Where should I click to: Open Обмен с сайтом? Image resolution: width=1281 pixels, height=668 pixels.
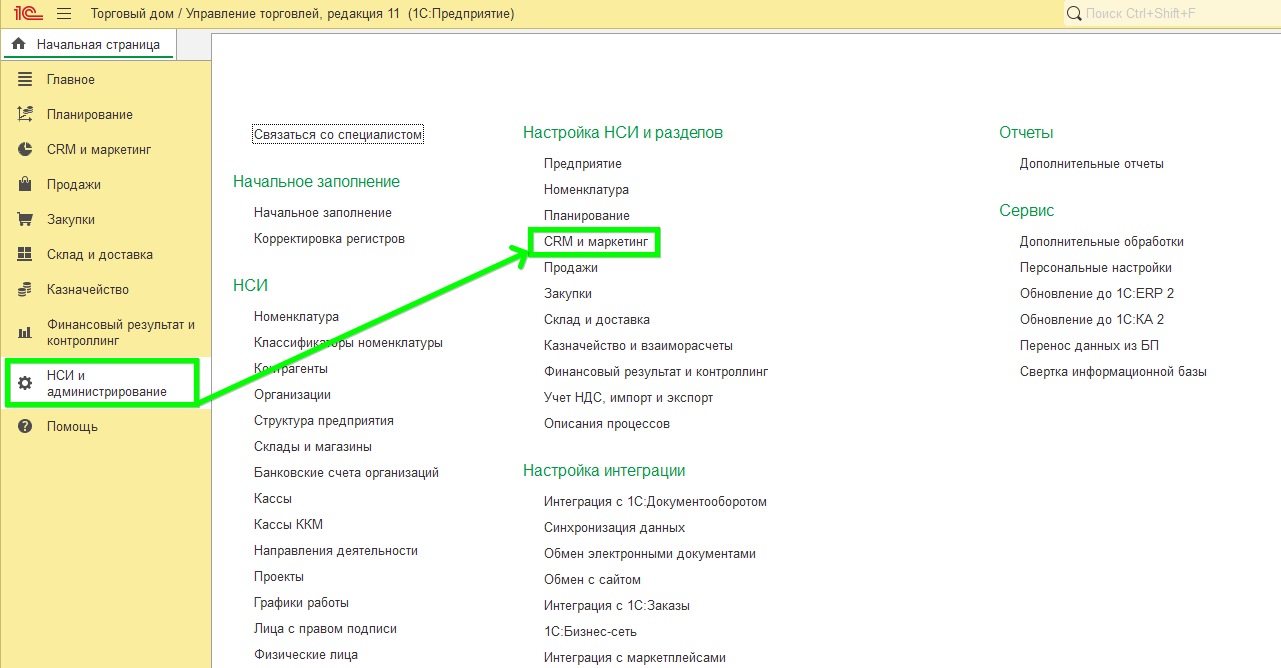click(592, 580)
